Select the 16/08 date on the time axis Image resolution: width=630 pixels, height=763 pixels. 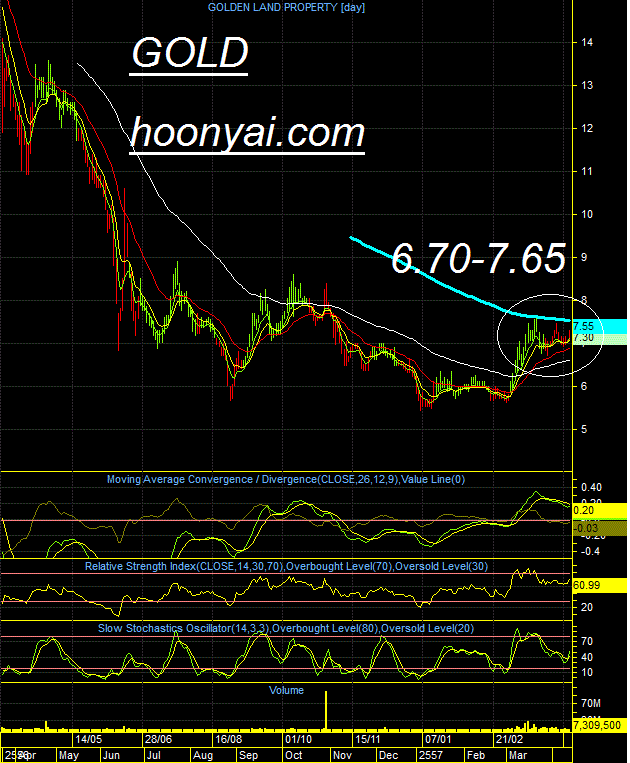coord(228,740)
